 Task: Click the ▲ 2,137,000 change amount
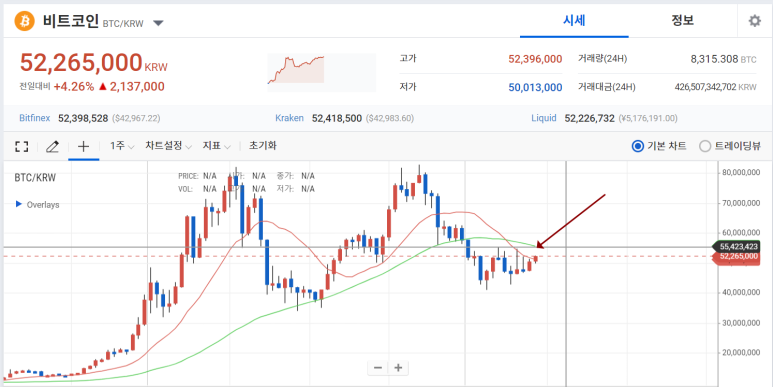coord(131,87)
